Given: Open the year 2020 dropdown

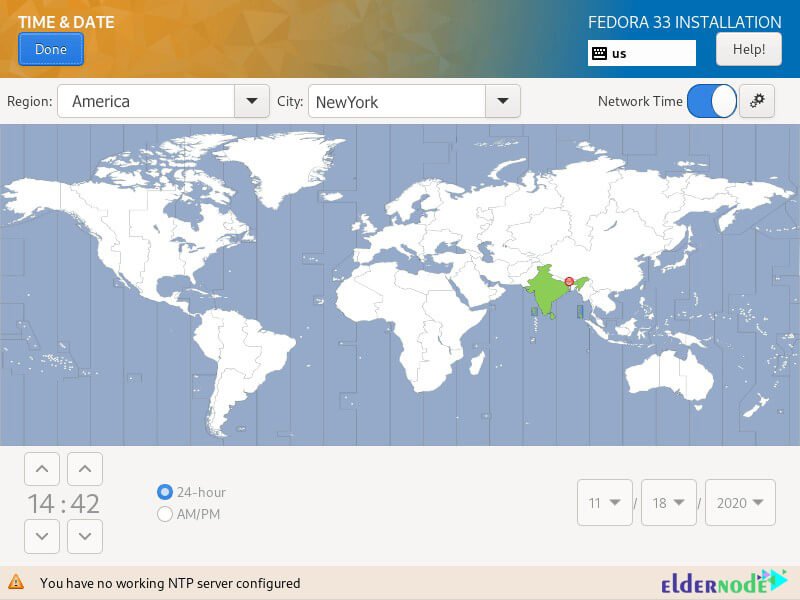Looking at the screenshot, I should coord(740,503).
